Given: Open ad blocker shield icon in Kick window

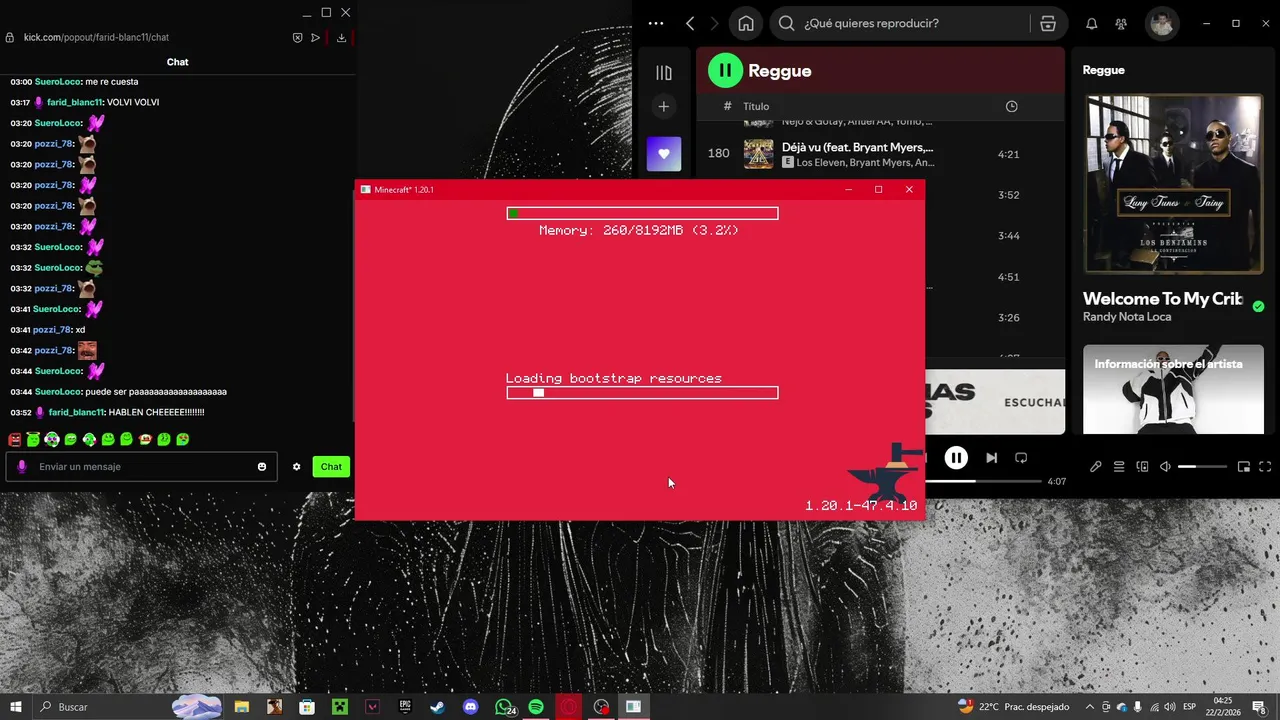Looking at the screenshot, I should pos(297,37).
